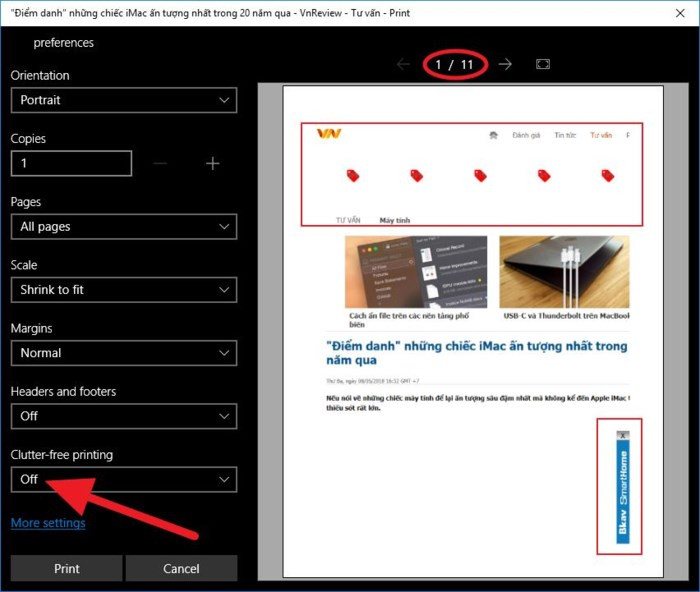
Task: Click the Copies number input field
Action: pyautogui.click(x=71, y=163)
